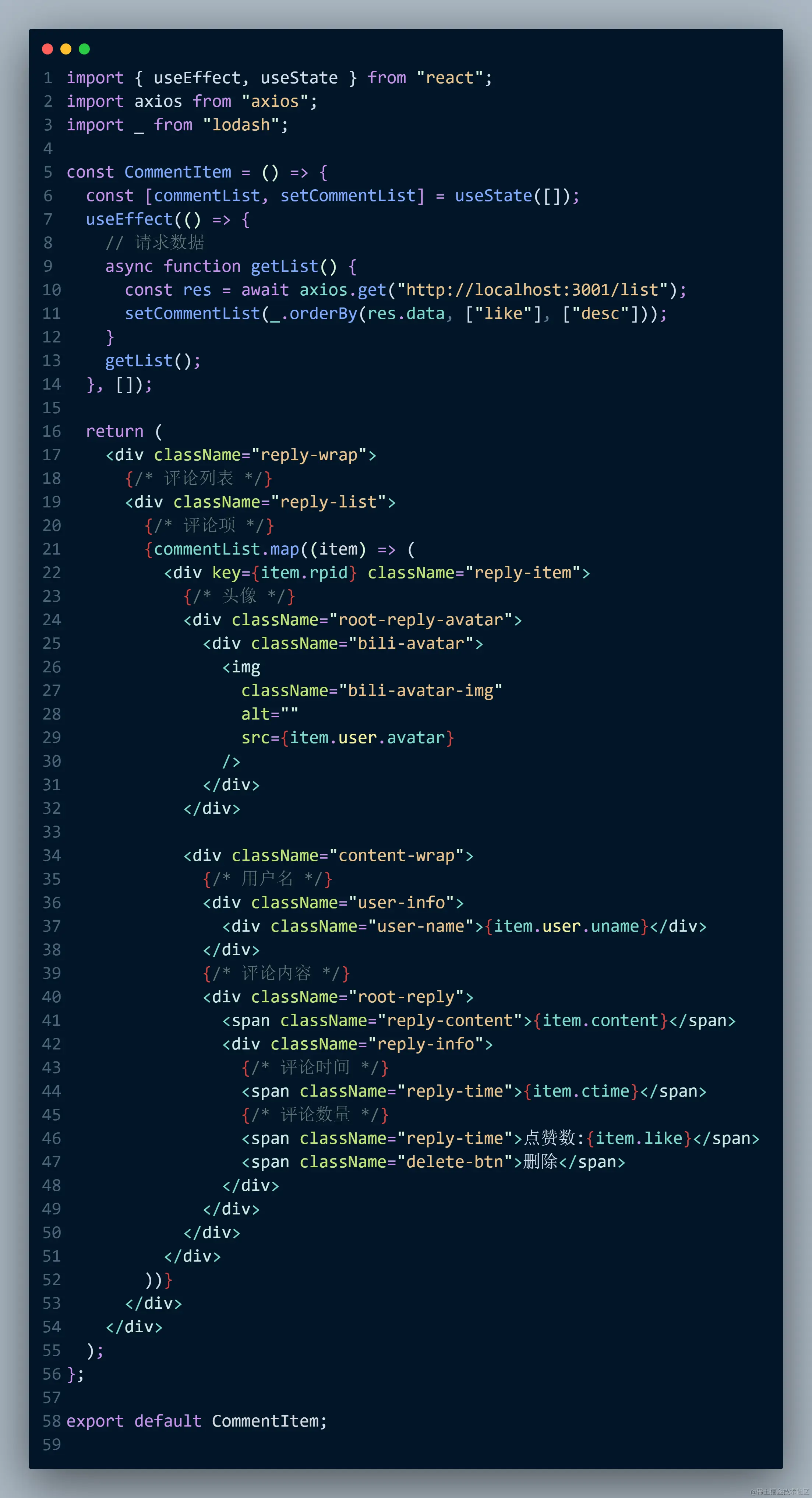Click "}, []);" on line 14
Screen dimensions: 812x1498
pos(119,384)
